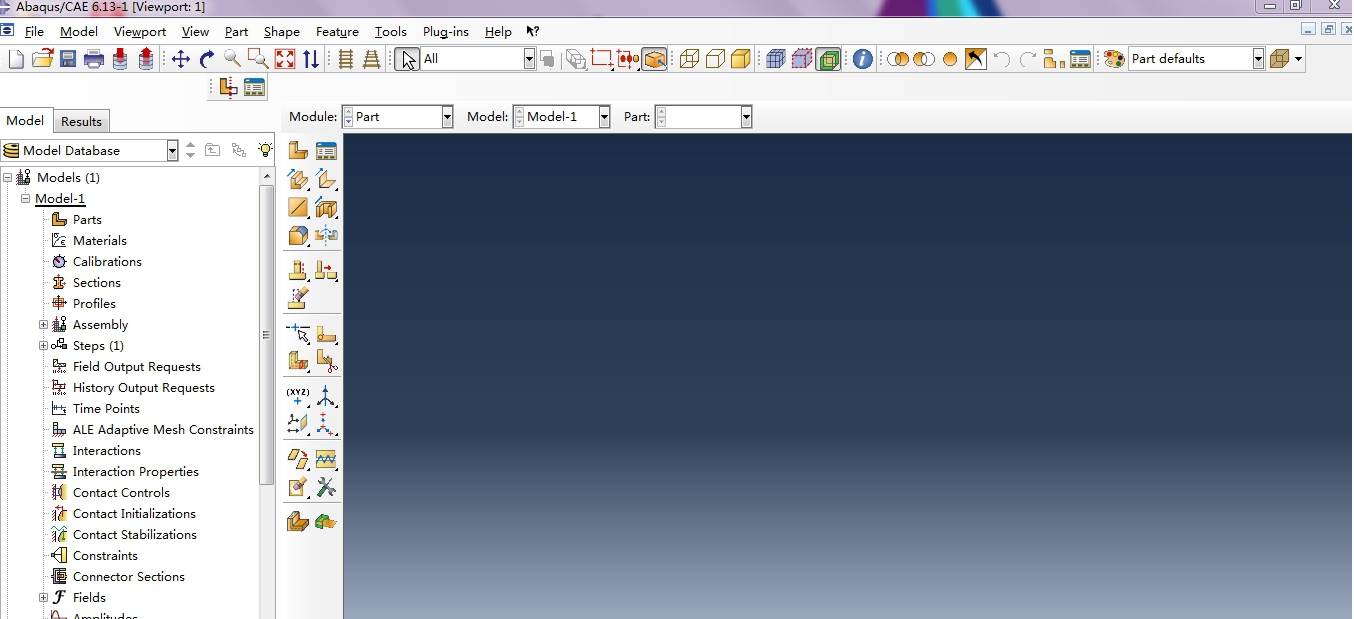Select the Rotate View tool
The width and height of the screenshot is (1354, 619).
207,59
